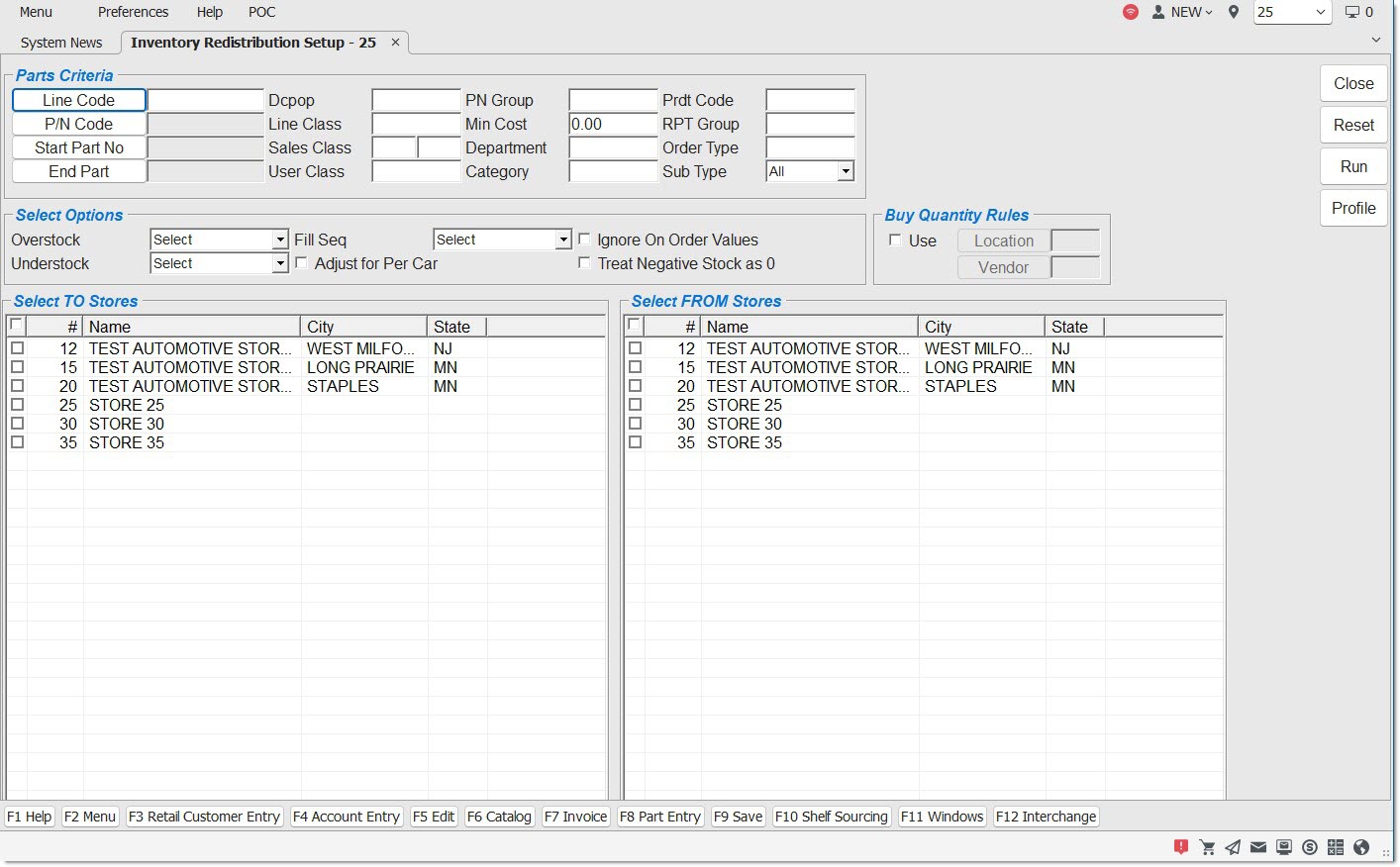The width and height of the screenshot is (1400, 867).
Task: Switch to the System News tab
Action: (61, 43)
